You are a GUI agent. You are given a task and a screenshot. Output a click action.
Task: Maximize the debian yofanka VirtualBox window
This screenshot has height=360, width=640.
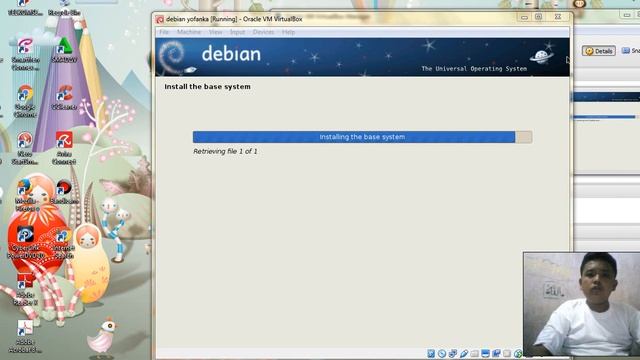[539, 17]
